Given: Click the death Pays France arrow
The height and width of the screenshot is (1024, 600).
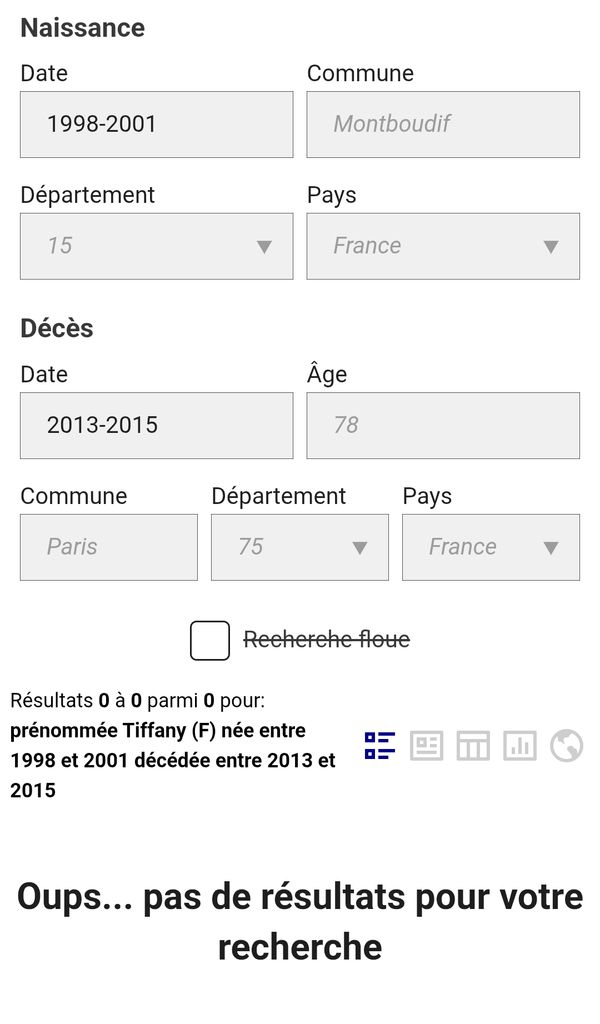Looking at the screenshot, I should pos(551,548).
